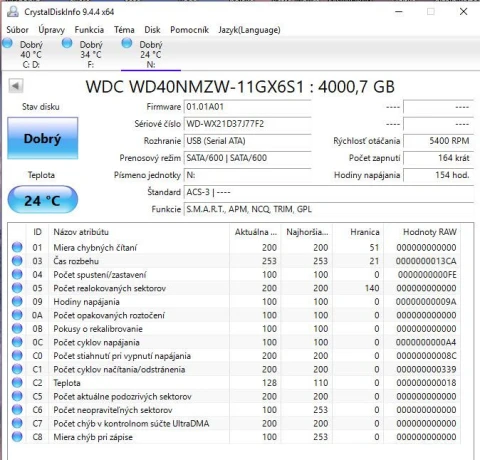The height and width of the screenshot is (460, 480).
Task: Click the power-on hours value 154 hod.
Action: 438,175
